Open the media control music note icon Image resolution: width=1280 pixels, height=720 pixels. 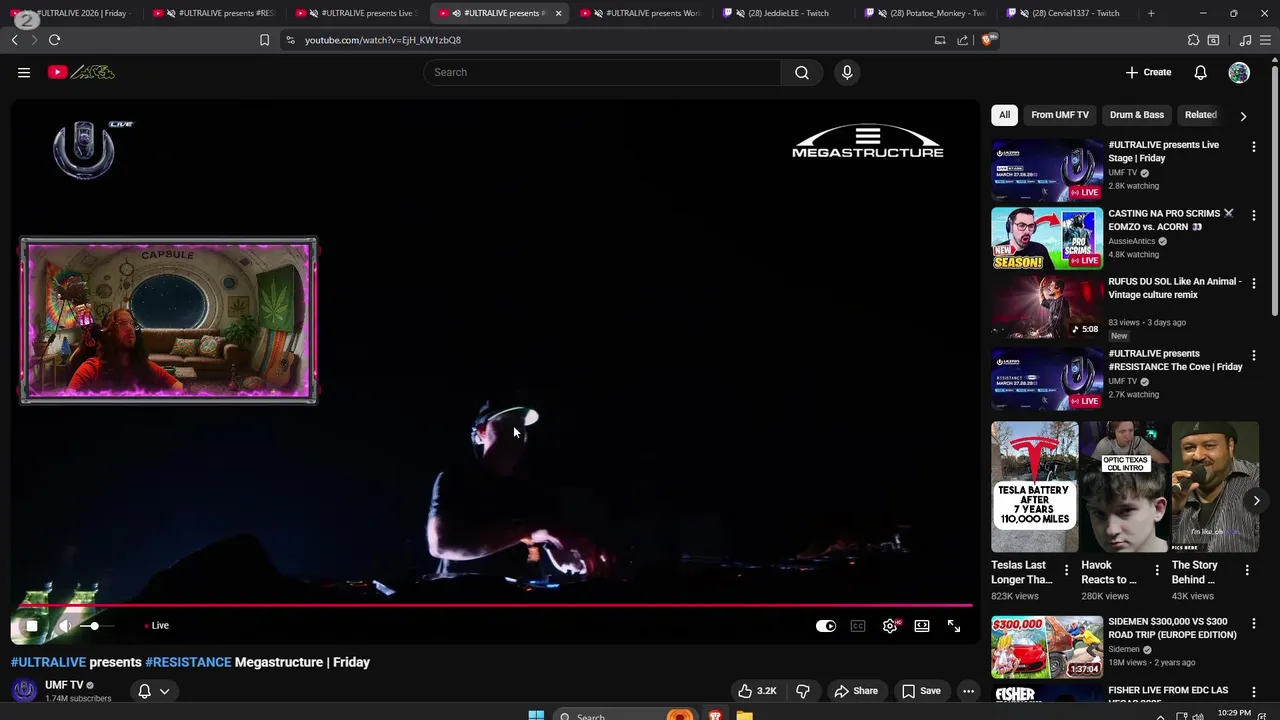[x=1245, y=40]
